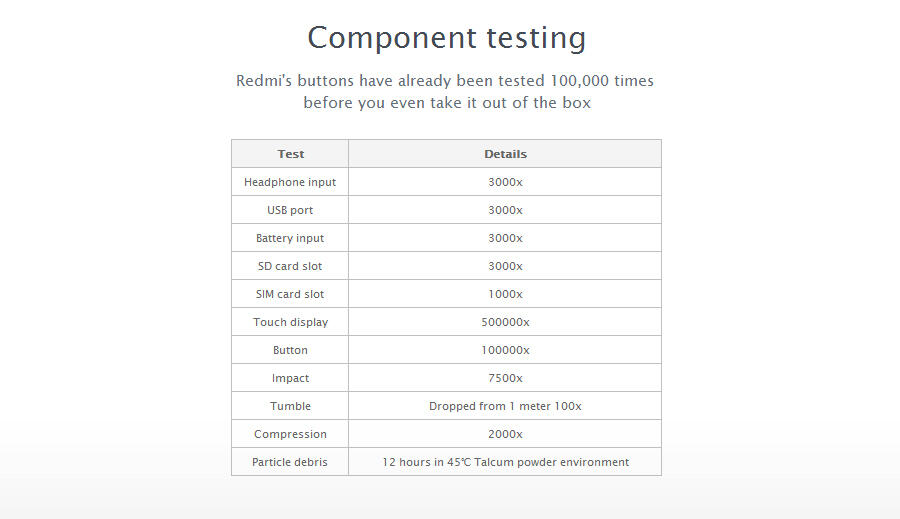Click the SD card slot cell
900x519 pixels.
coord(290,266)
